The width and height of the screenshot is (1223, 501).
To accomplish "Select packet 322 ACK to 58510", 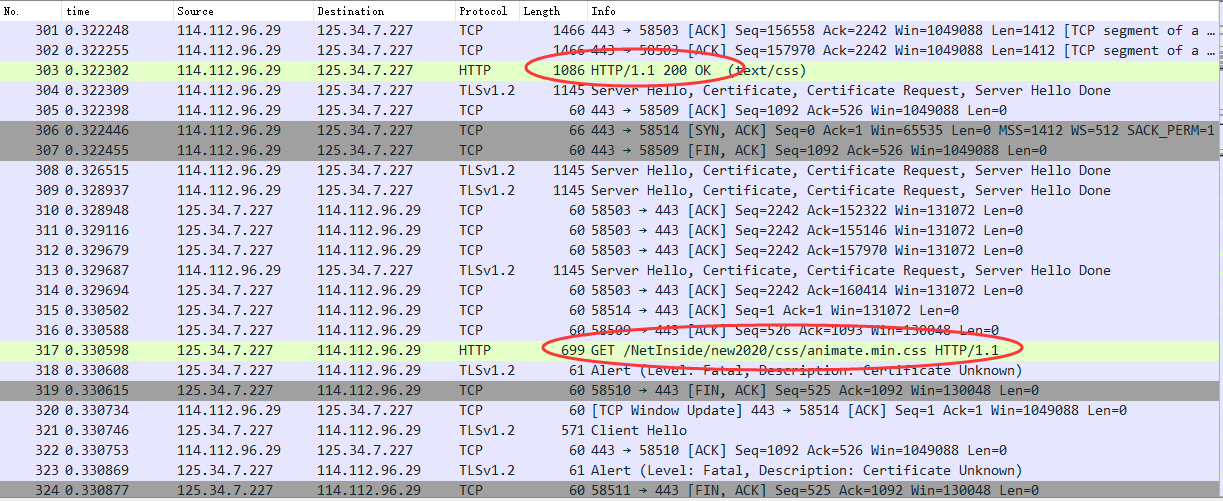I will [x=611, y=450].
